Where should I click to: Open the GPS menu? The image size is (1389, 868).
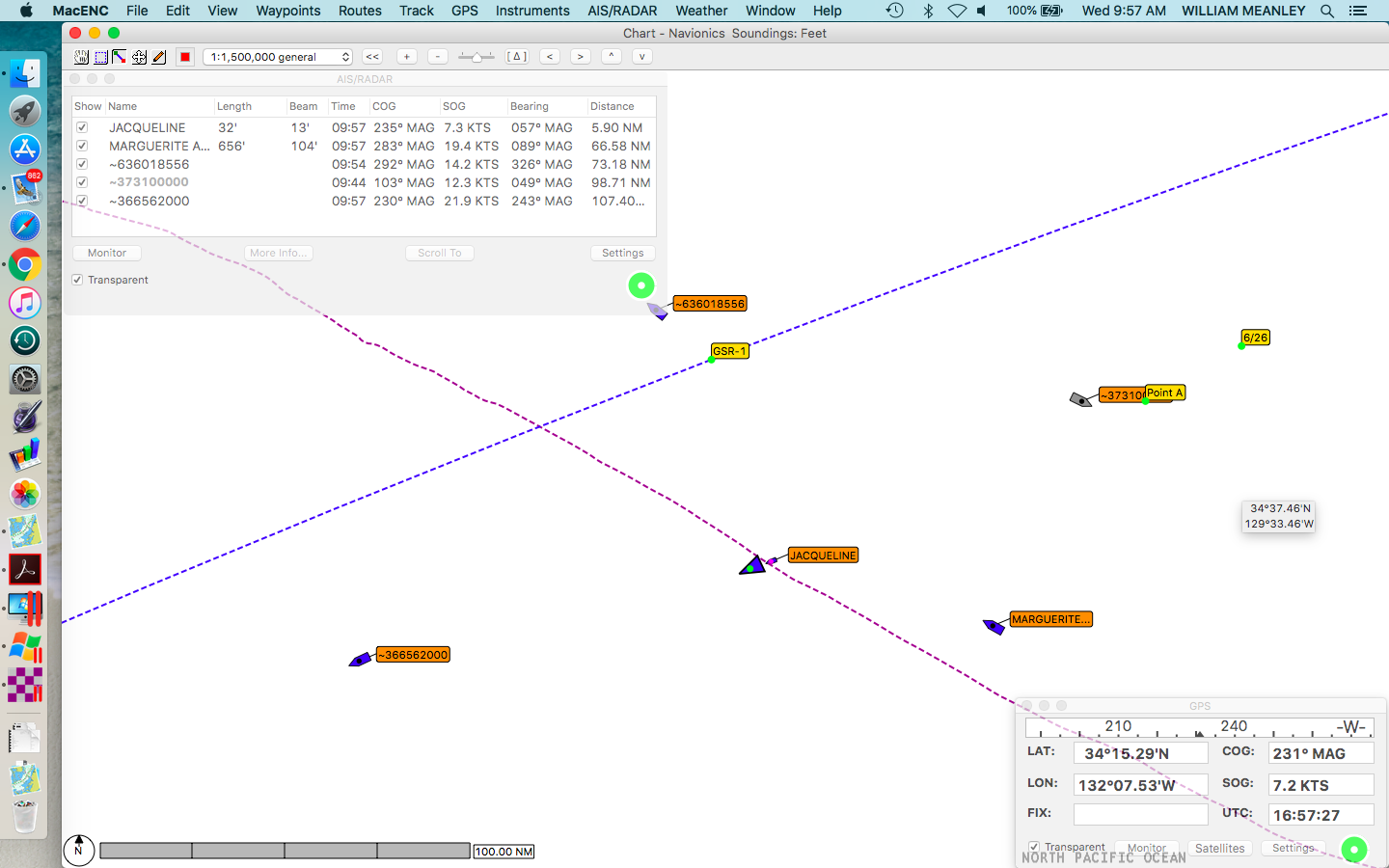[465, 11]
